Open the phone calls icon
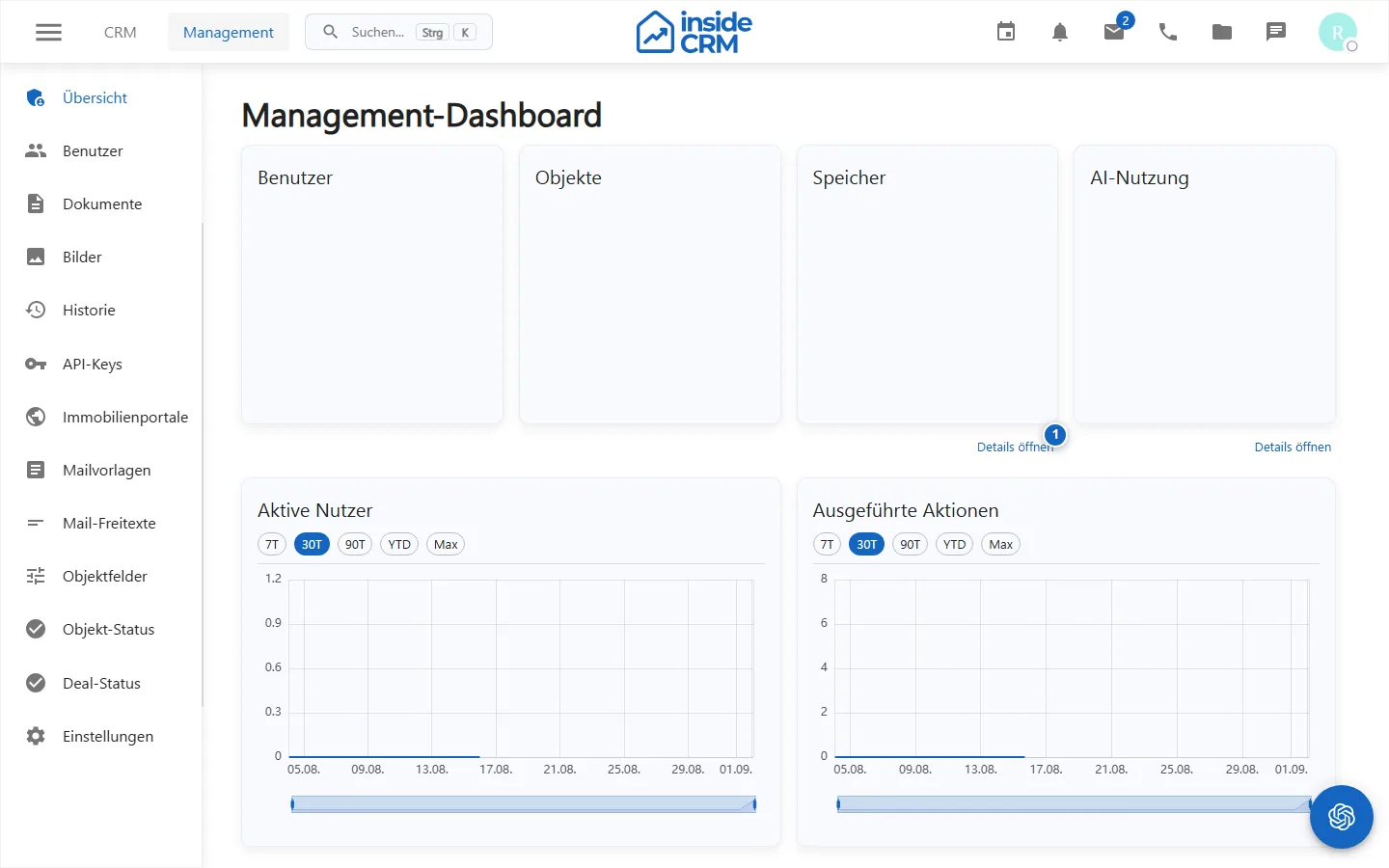The width and height of the screenshot is (1389, 868). [1168, 32]
